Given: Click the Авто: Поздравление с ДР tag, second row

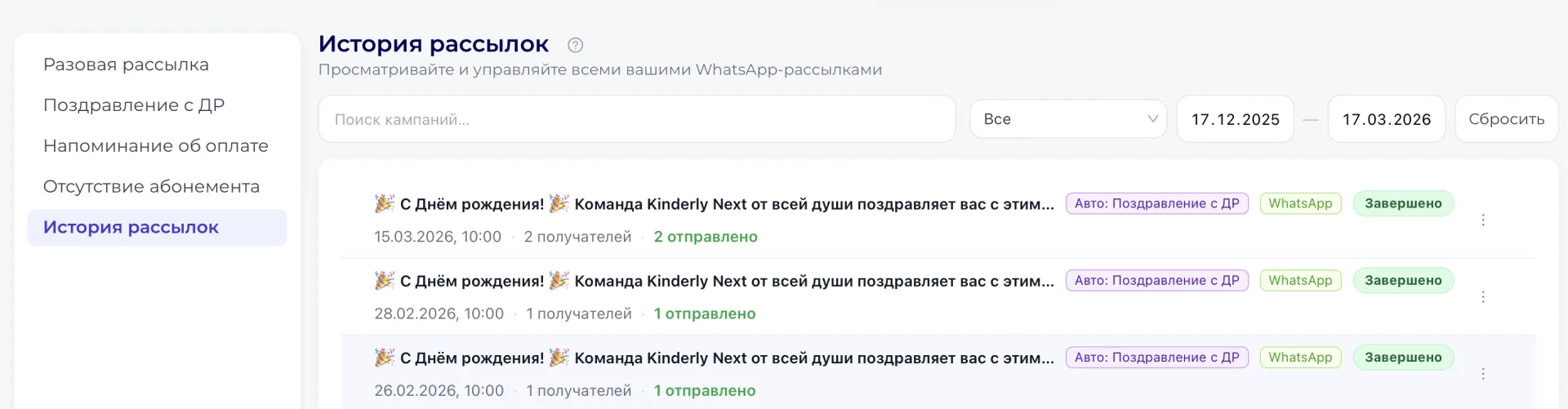Looking at the screenshot, I should 1156,280.
